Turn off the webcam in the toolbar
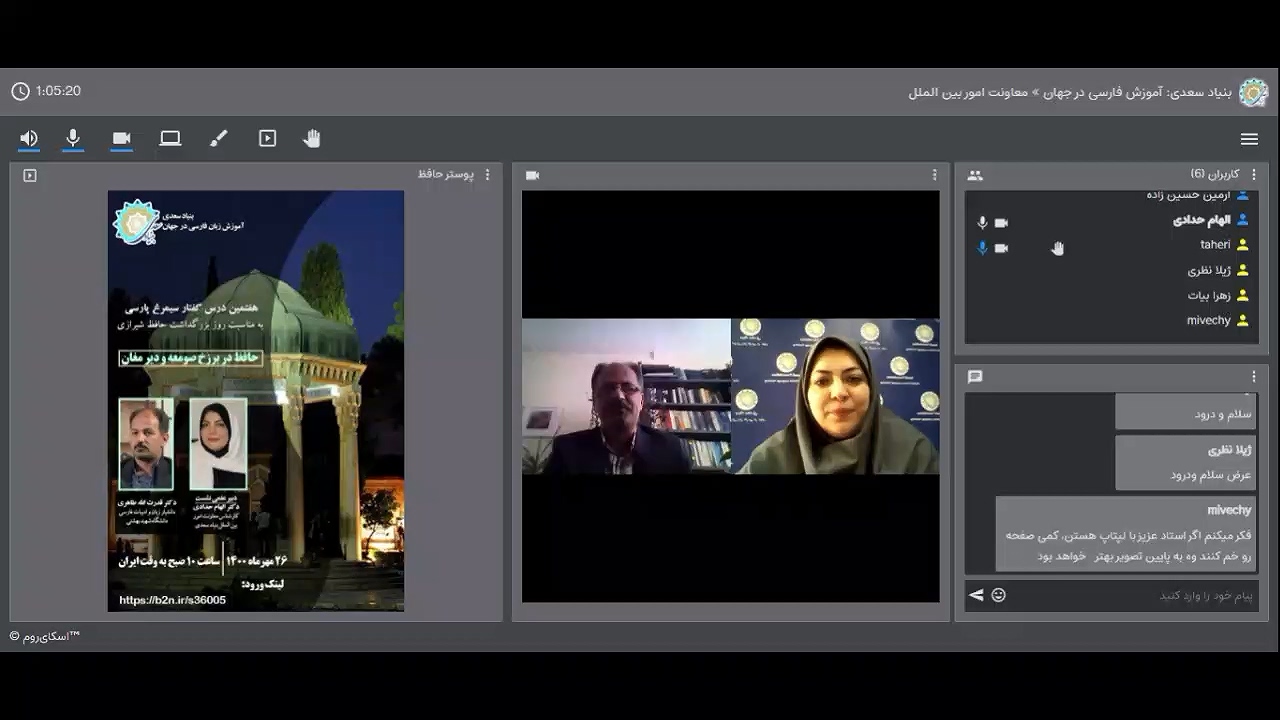Screen dimensions: 1280x720 pos(122,139)
